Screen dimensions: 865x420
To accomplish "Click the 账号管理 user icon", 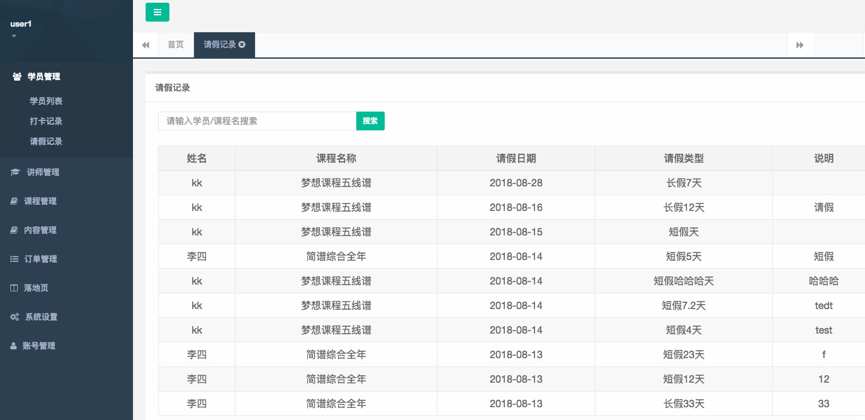I will (x=14, y=346).
